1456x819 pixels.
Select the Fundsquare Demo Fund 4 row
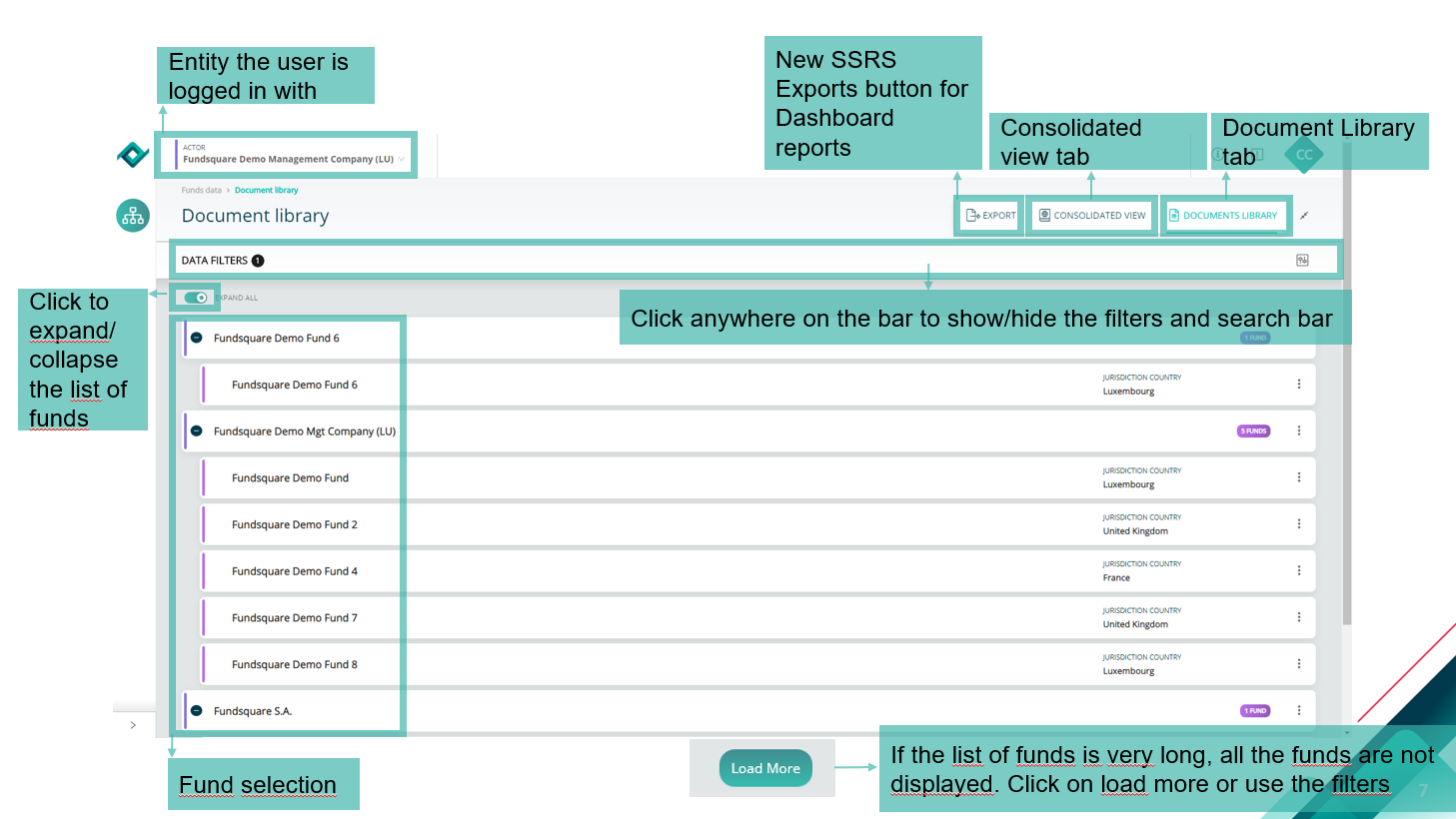tap(758, 571)
